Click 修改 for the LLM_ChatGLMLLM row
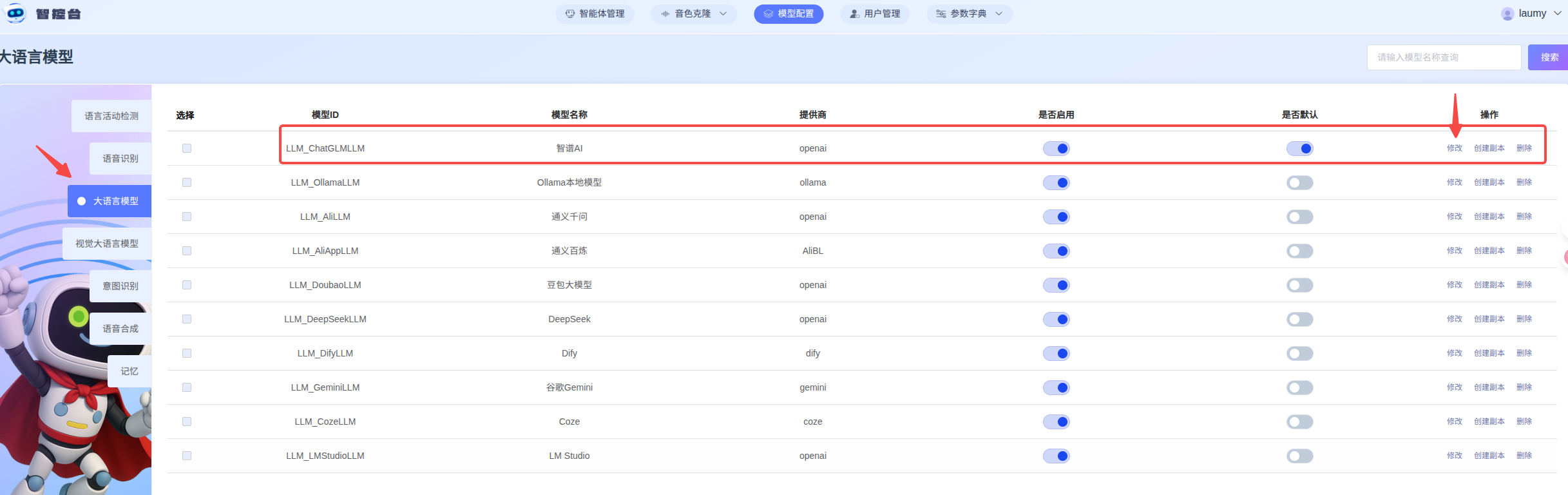This screenshot has height=495, width=1568. click(x=1454, y=148)
